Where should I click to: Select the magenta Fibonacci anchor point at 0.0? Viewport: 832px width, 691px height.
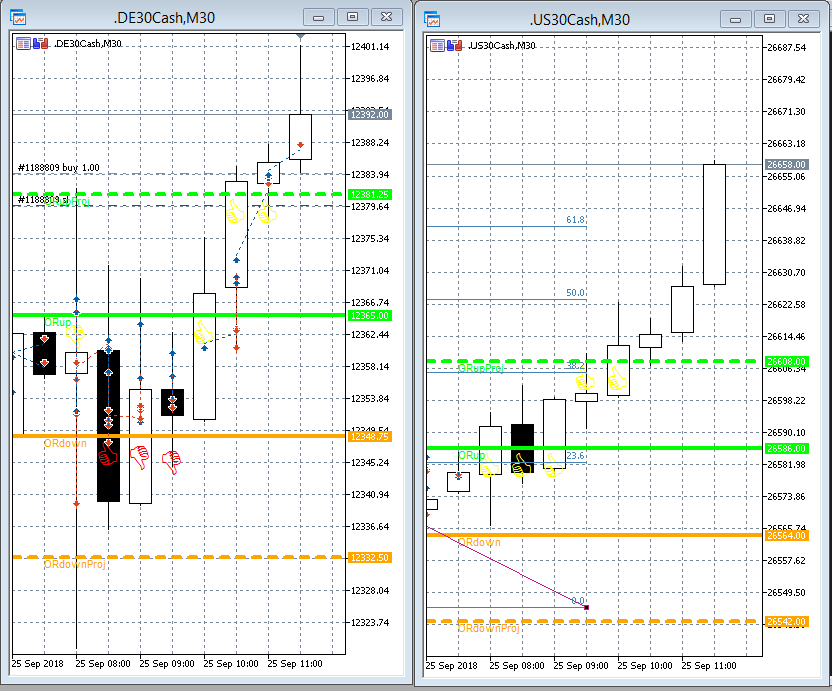(586, 607)
